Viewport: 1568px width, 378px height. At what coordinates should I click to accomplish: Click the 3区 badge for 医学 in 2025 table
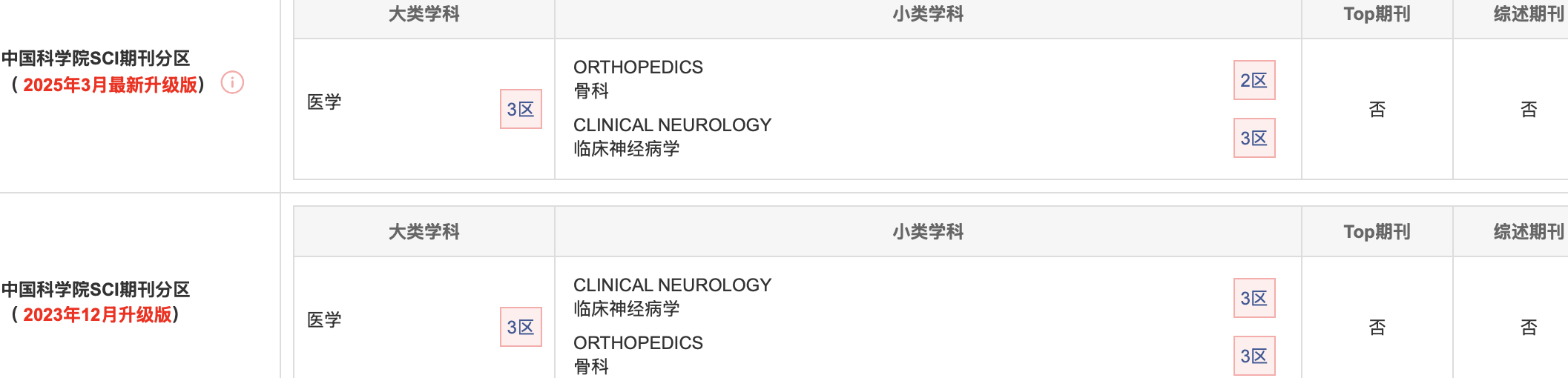click(x=521, y=109)
